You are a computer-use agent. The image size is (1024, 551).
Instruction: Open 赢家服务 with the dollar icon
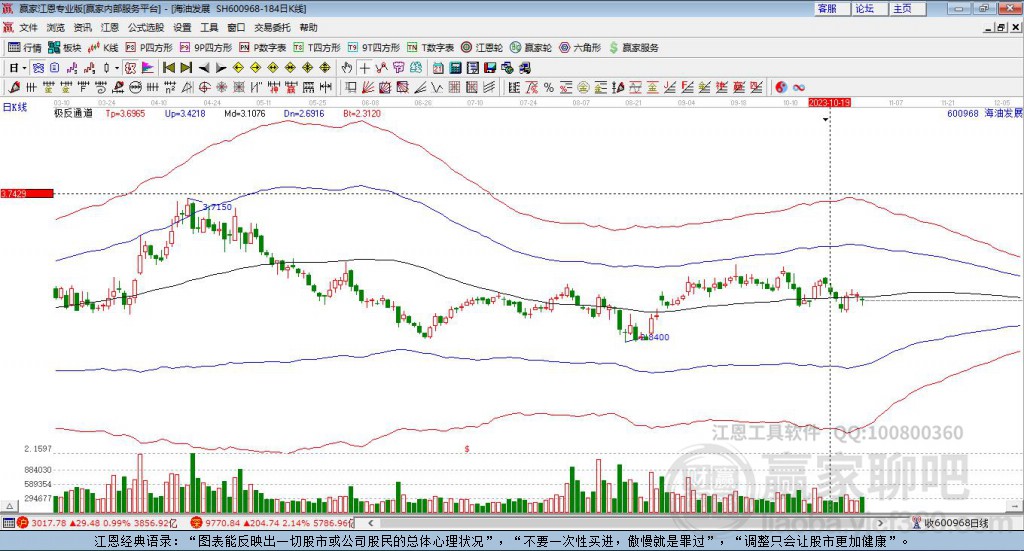[x=634, y=47]
